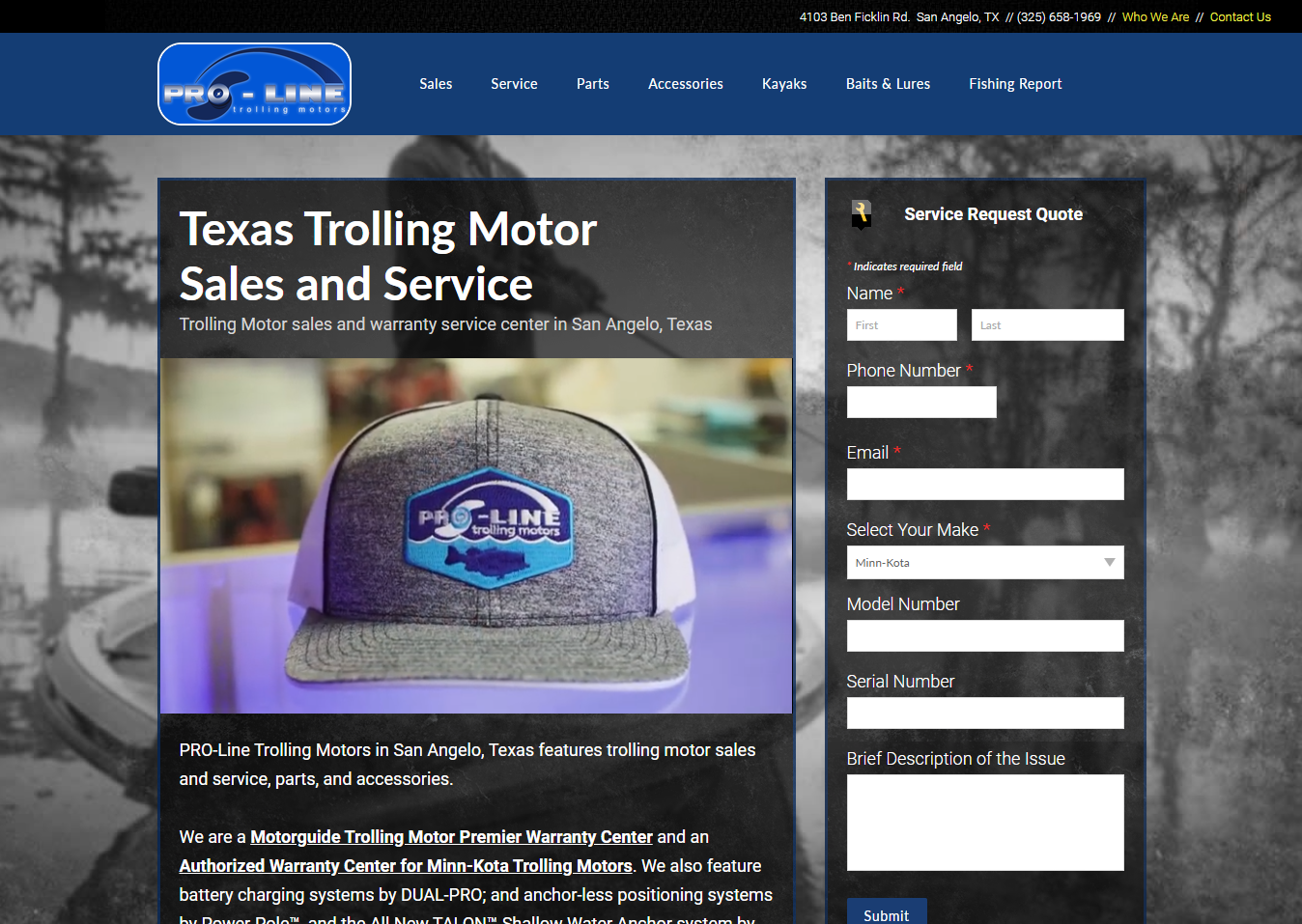This screenshot has height=924, width=1302.
Task: Follow the Who We Are link
Action: pyautogui.click(x=1155, y=17)
